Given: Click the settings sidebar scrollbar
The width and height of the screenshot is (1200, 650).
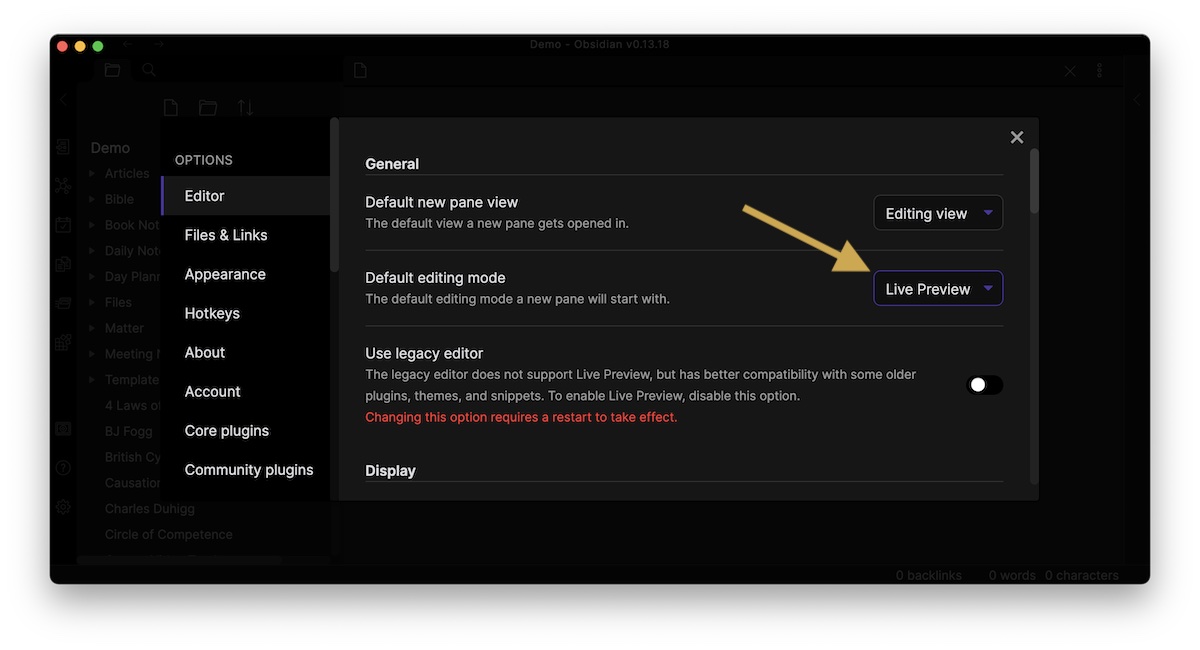Looking at the screenshot, I should (x=335, y=195).
